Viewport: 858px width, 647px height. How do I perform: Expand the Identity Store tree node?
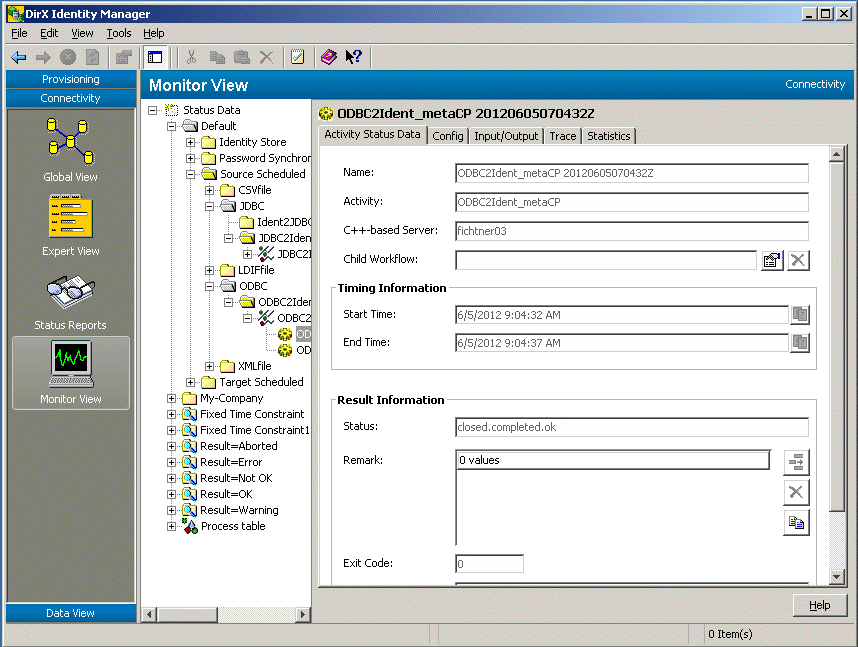click(x=190, y=143)
